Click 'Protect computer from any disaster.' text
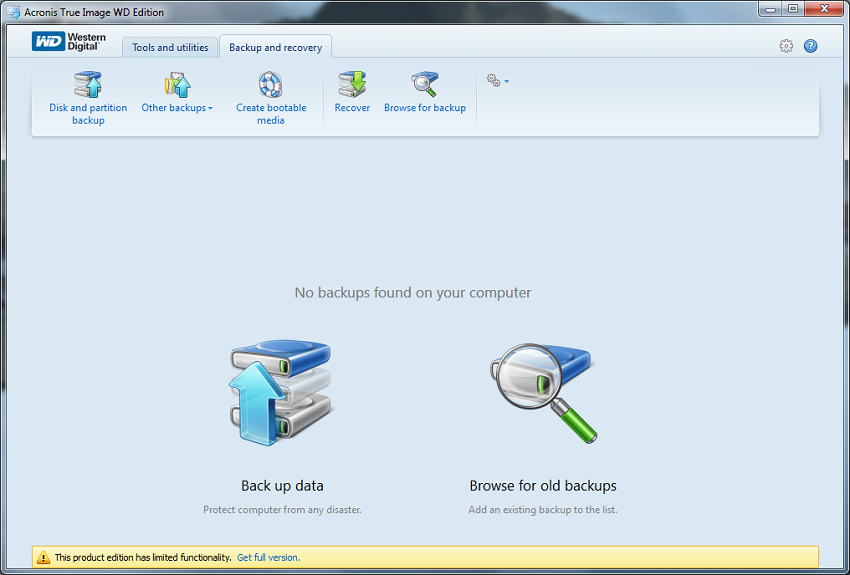 [x=282, y=509]
